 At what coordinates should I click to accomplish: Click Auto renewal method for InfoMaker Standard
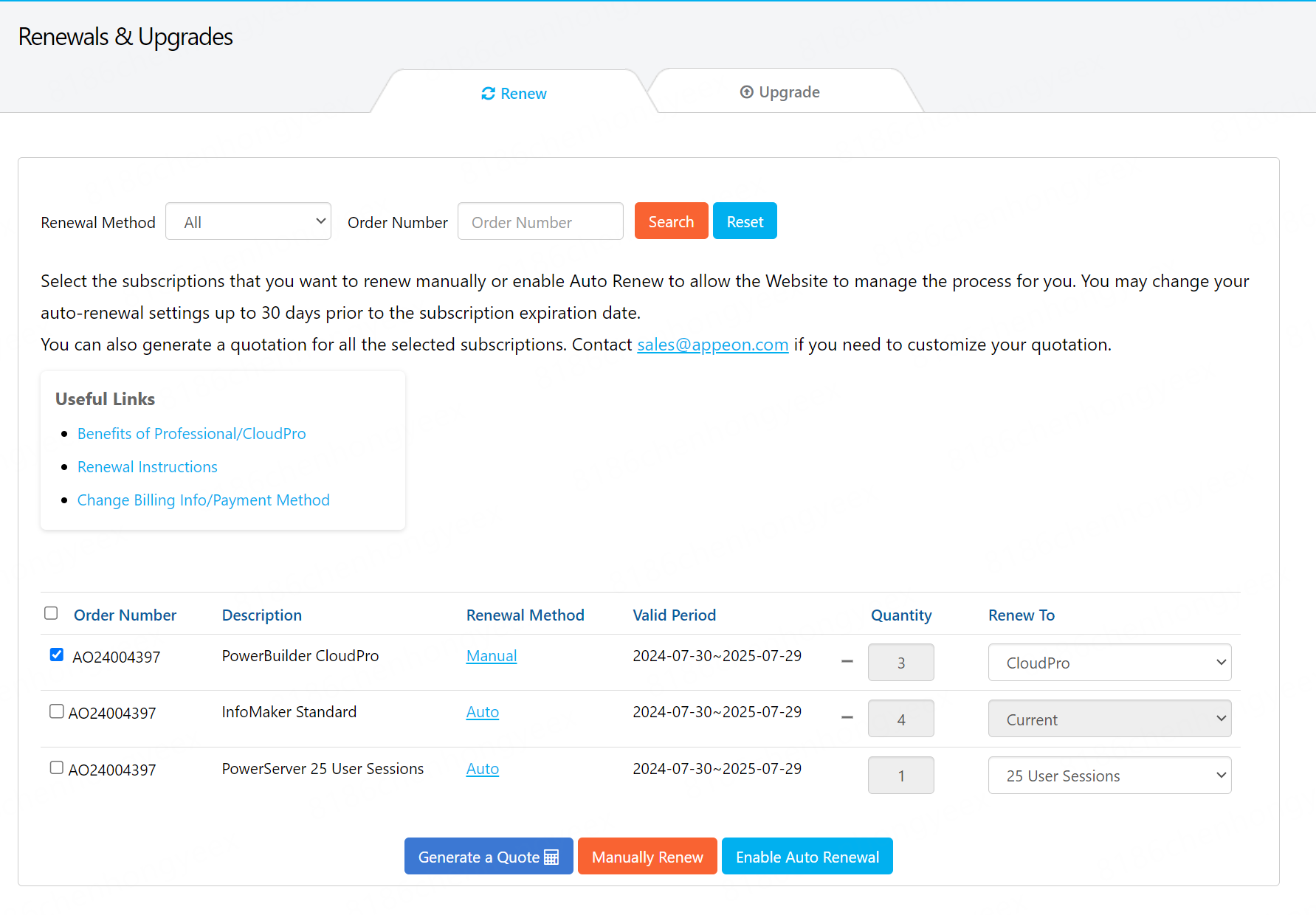(x=483, y=712)
